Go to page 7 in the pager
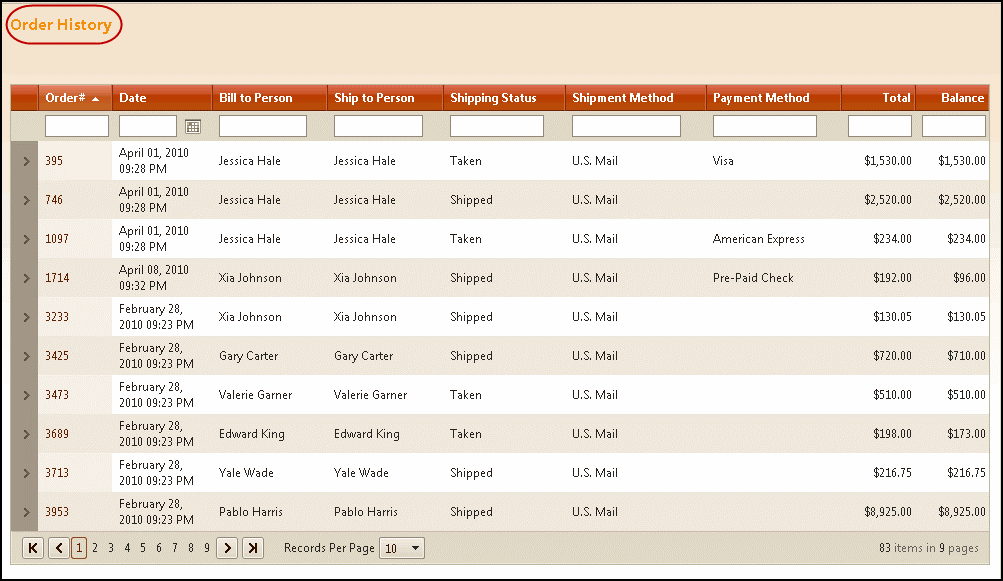 click(x=175, y=548)
